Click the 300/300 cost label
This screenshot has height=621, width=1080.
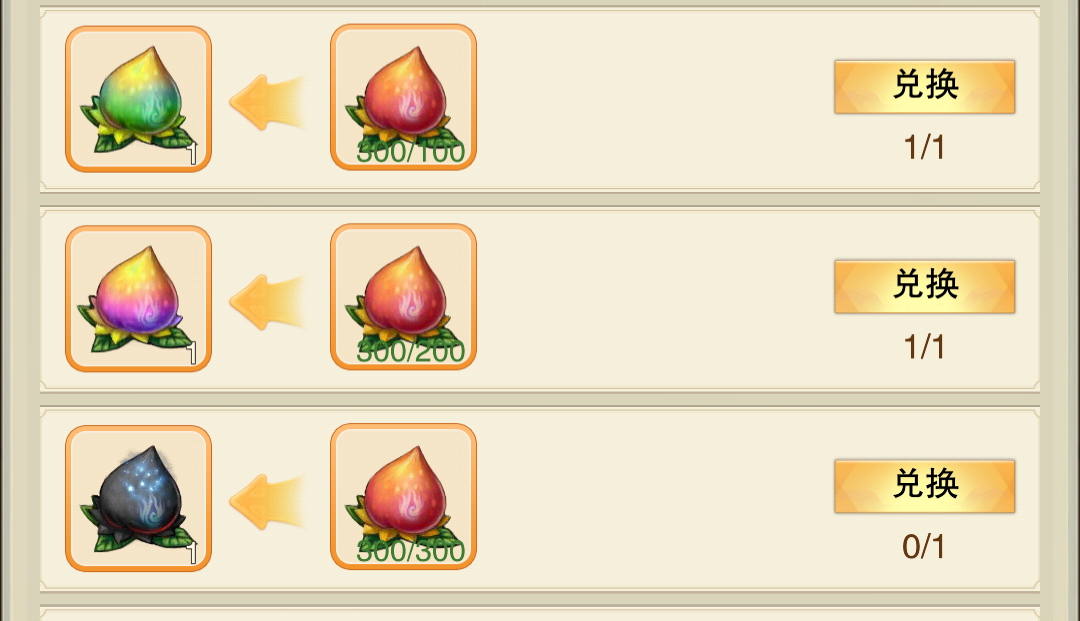pos(411,551)
